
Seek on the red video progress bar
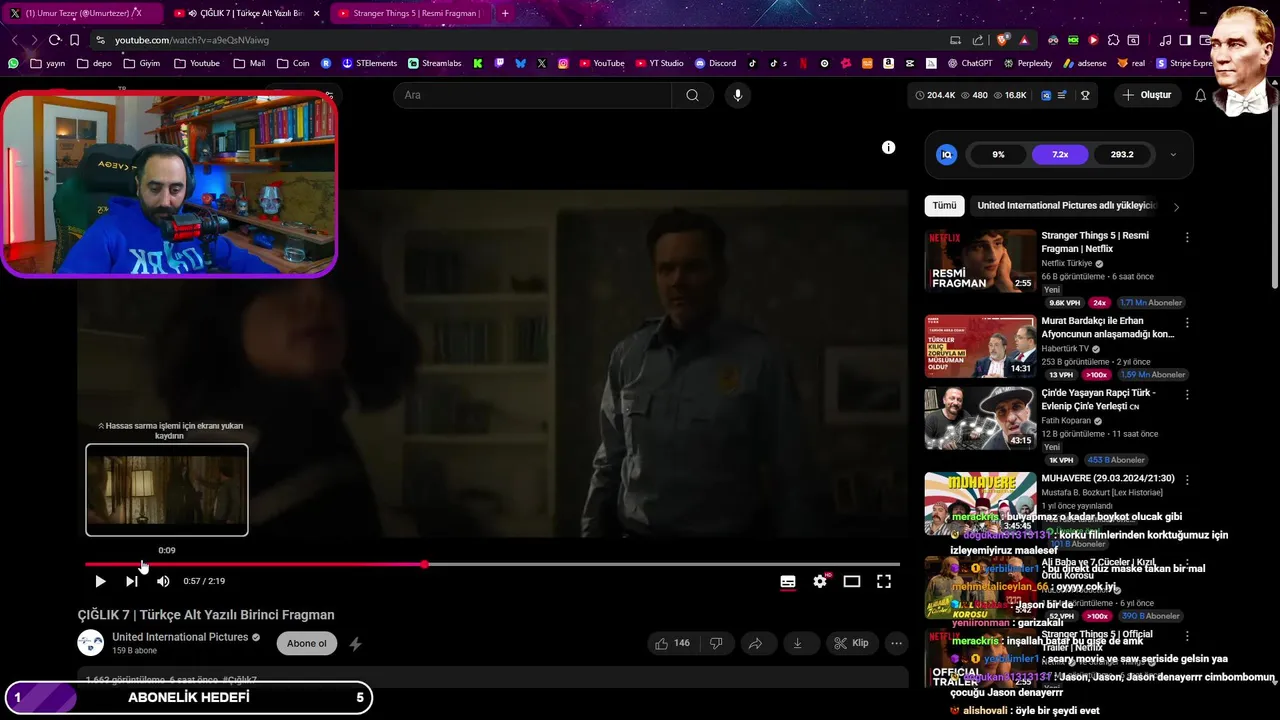(492, 564)
